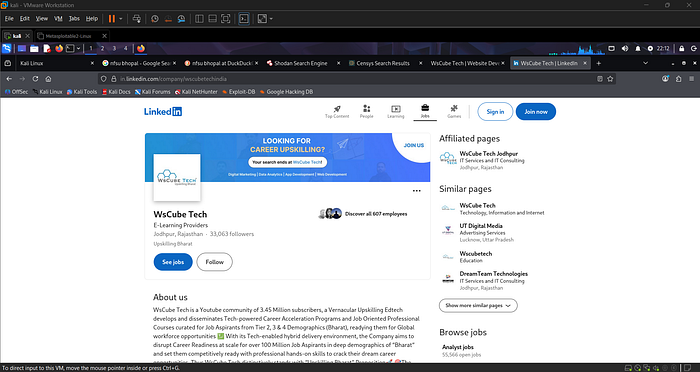Open Firefox home page button
Viewport: 700px width, 372px height.
tap(48, 79)
